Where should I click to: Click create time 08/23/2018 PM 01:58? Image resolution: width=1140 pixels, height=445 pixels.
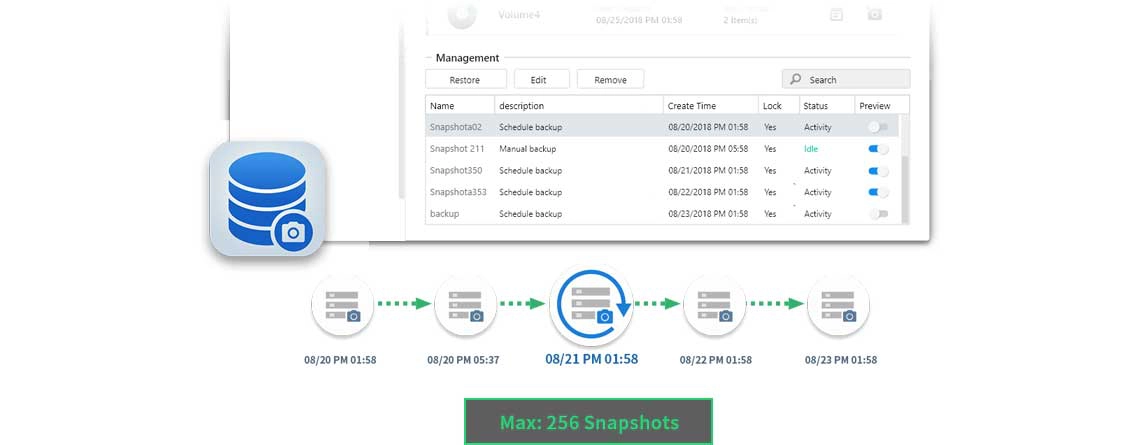pyautogui.click(x=708, y=215)
